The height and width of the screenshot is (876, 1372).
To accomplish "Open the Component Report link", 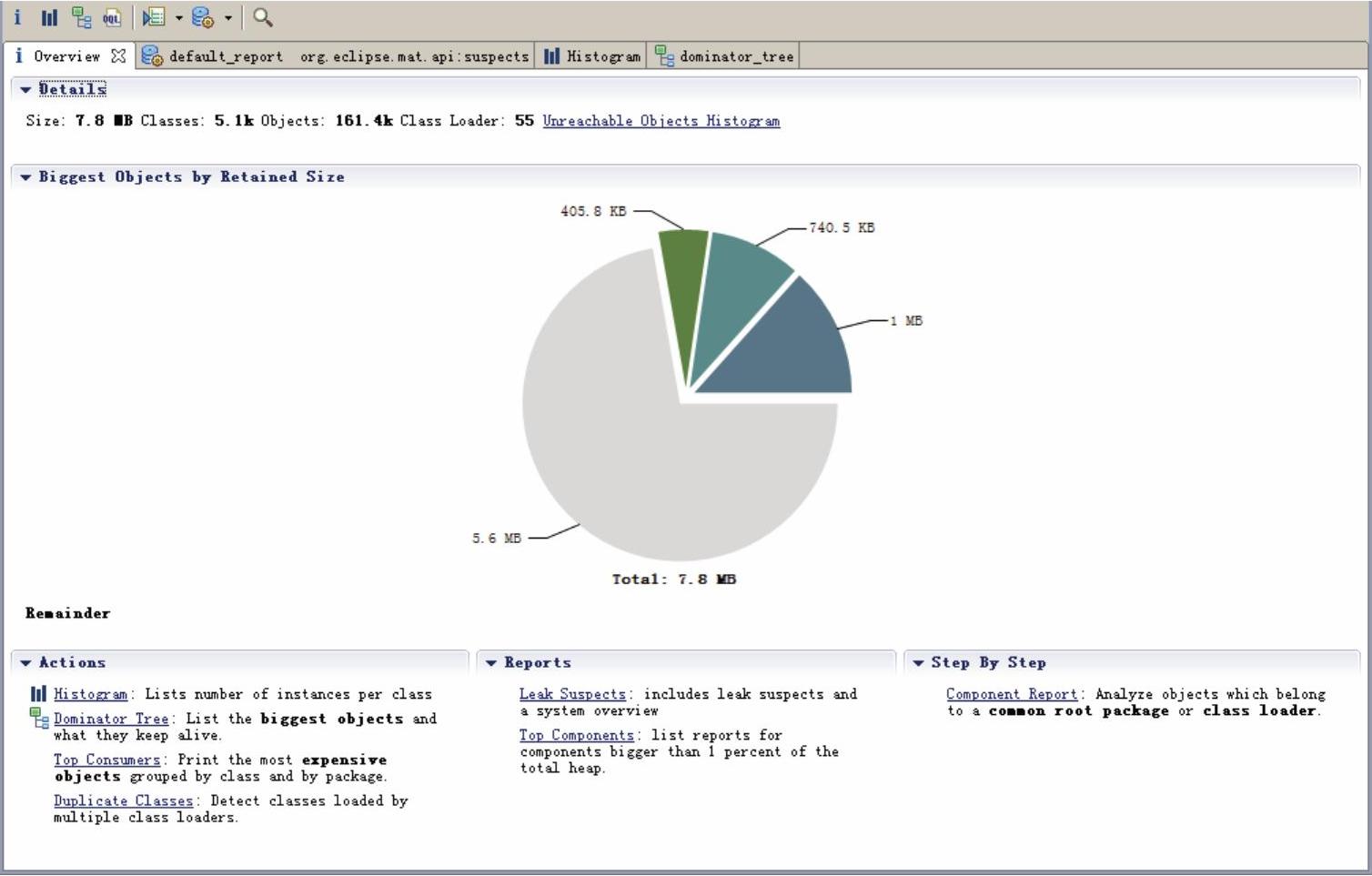I will click(x=1012, y=694).
